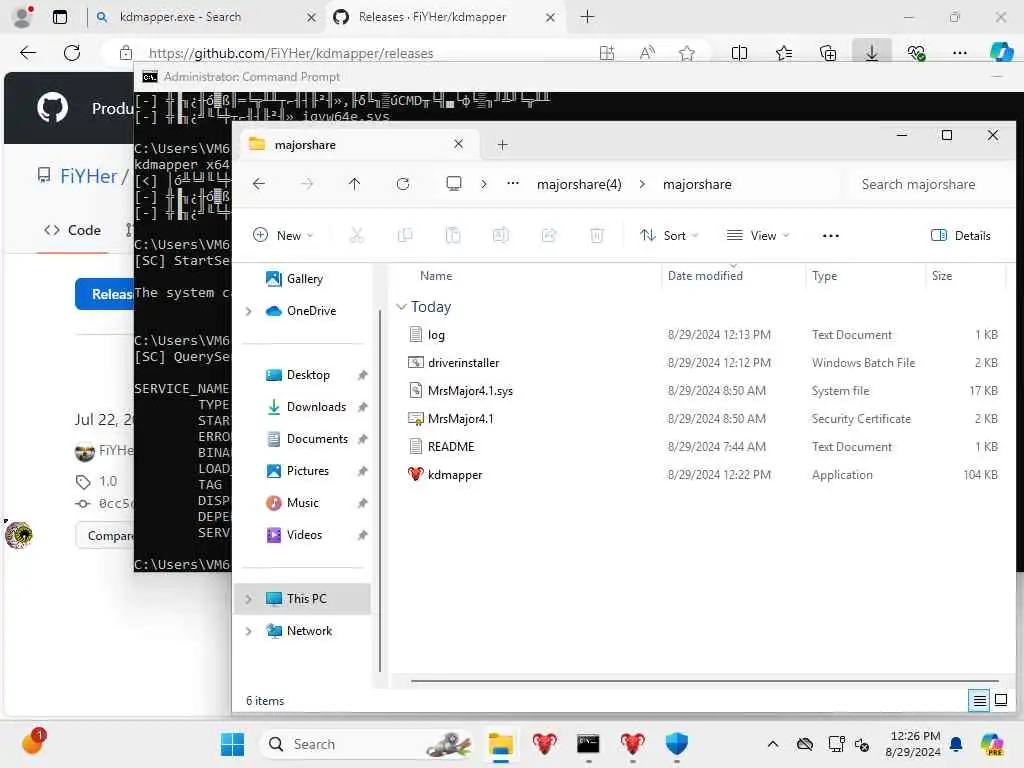The width and height of the screenshot is (1024, 768).
Task: Open Windows Security shield on taskbar
Action: coord(677,744)
